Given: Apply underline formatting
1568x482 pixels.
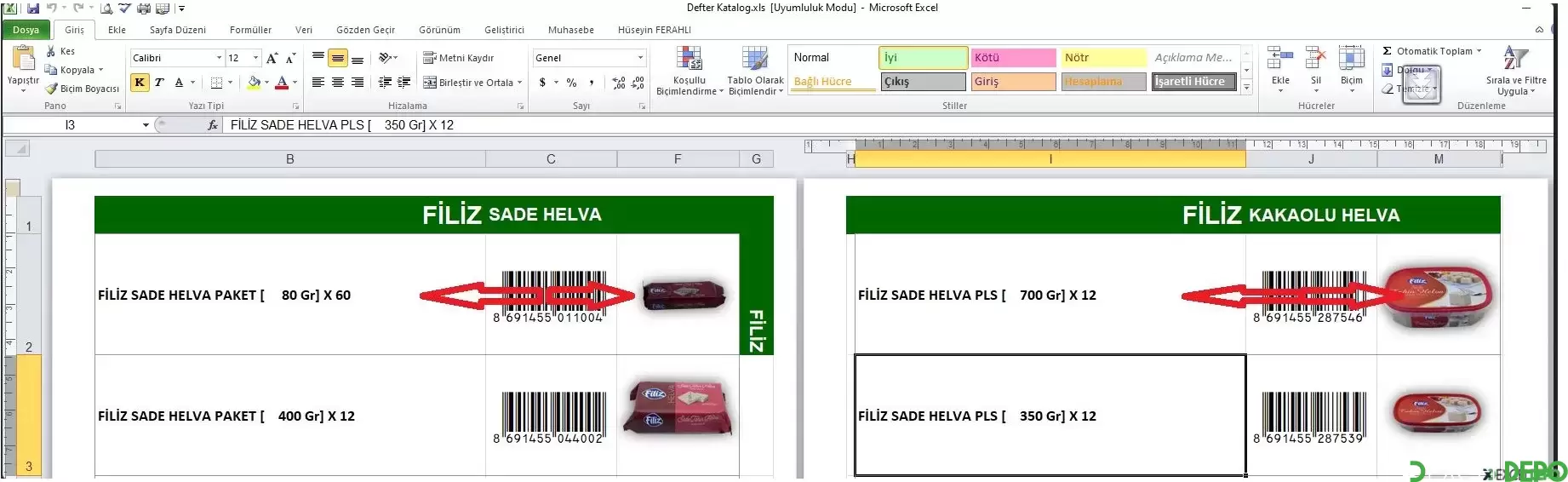Looking at the screenshot, I should (179, 83).
